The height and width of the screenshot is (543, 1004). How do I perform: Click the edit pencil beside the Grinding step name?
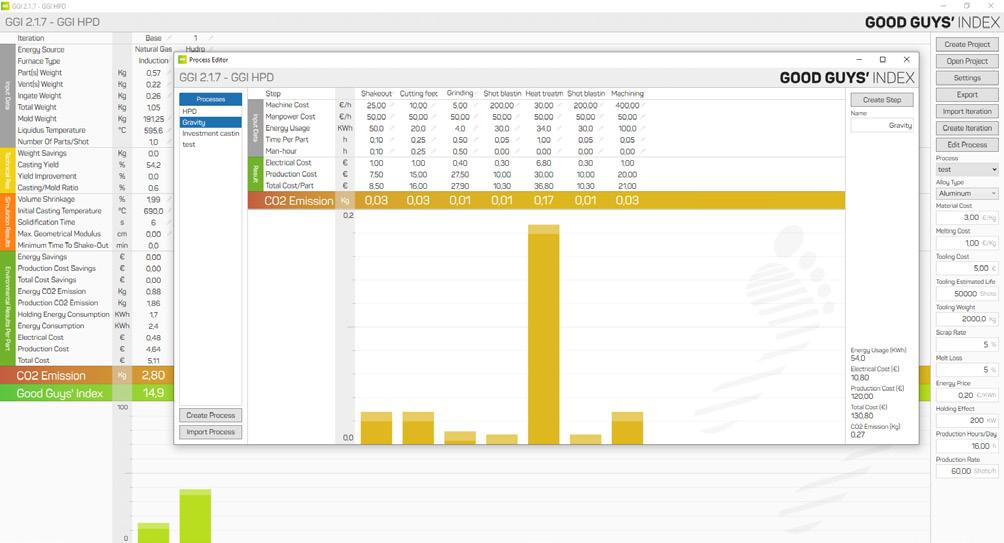pyautogui.click(x=478, y=93)
